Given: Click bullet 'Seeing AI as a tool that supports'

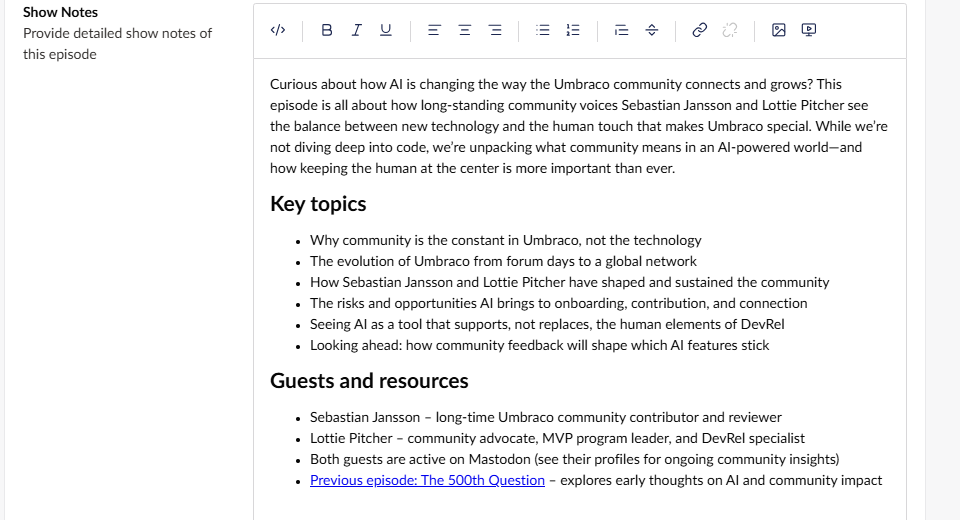Looking at the screenshot, I should tap(547, 325).
